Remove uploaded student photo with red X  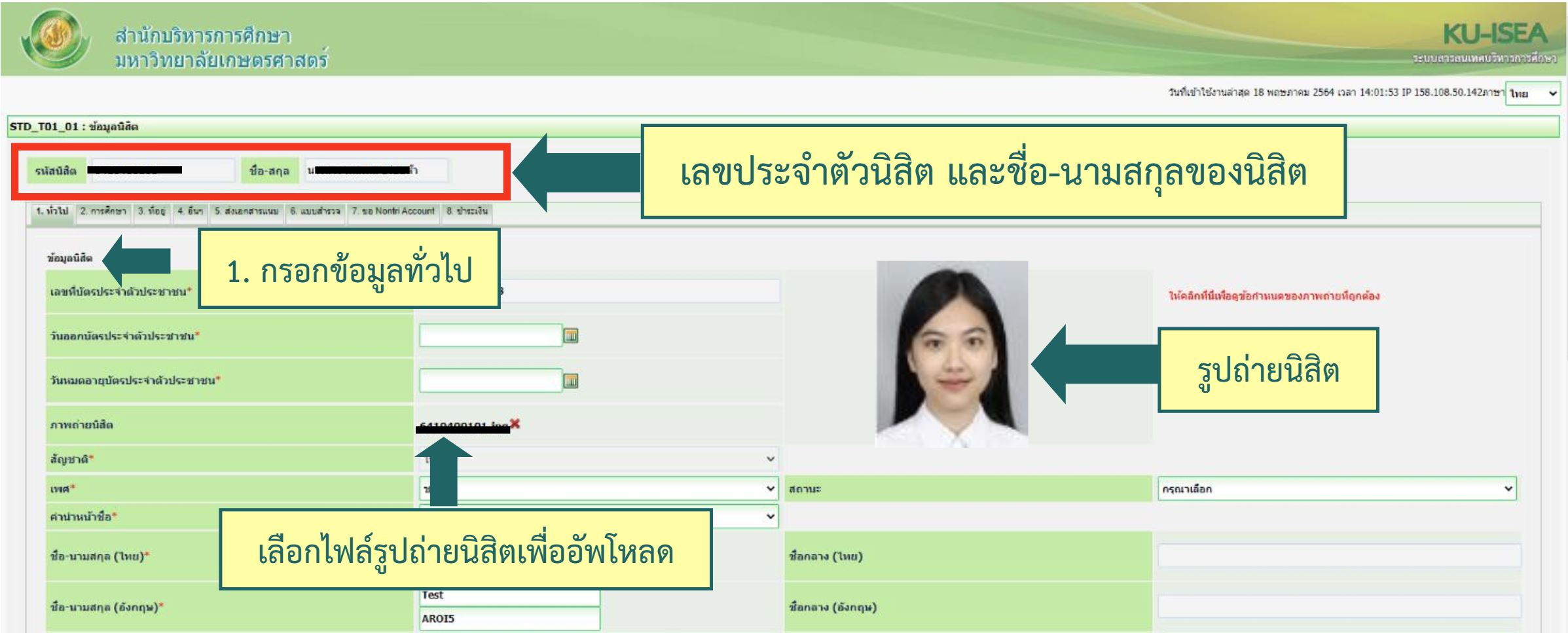click(515, 424)
